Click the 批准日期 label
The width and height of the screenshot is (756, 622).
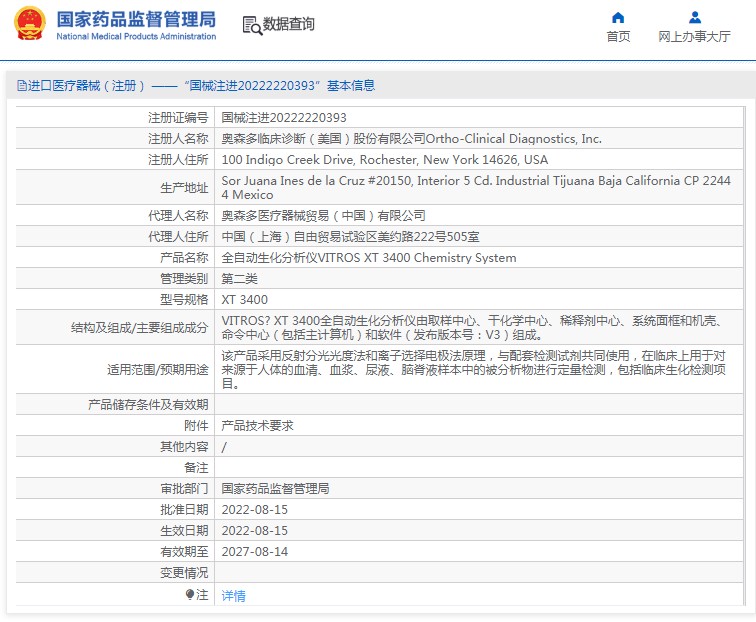coord(184,510)
